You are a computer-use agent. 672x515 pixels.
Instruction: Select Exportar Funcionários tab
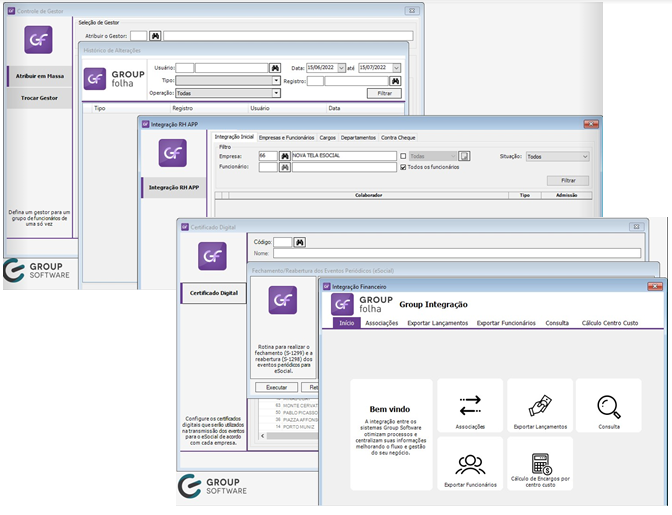click(x=506, y=323)
